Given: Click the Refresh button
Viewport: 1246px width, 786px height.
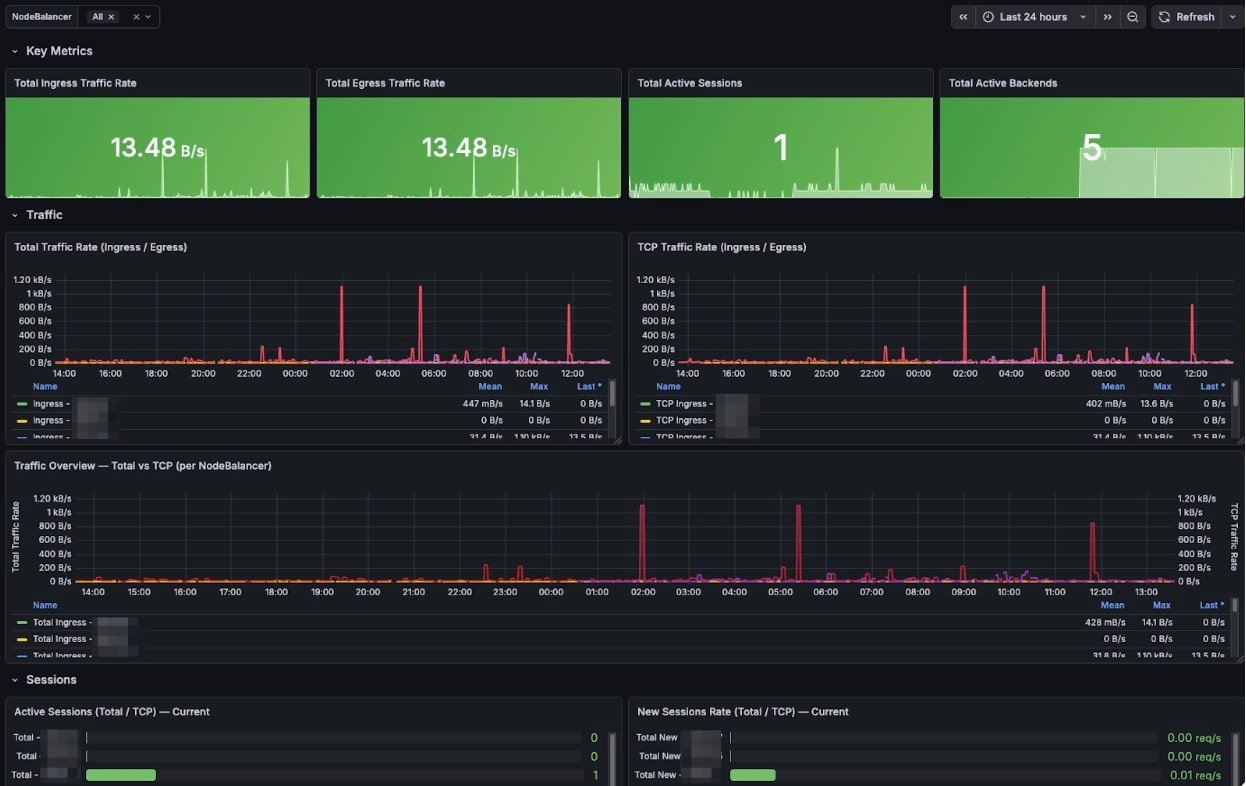Looking at the screenshot, I should pyautogui.click(x=1196, y=17).
